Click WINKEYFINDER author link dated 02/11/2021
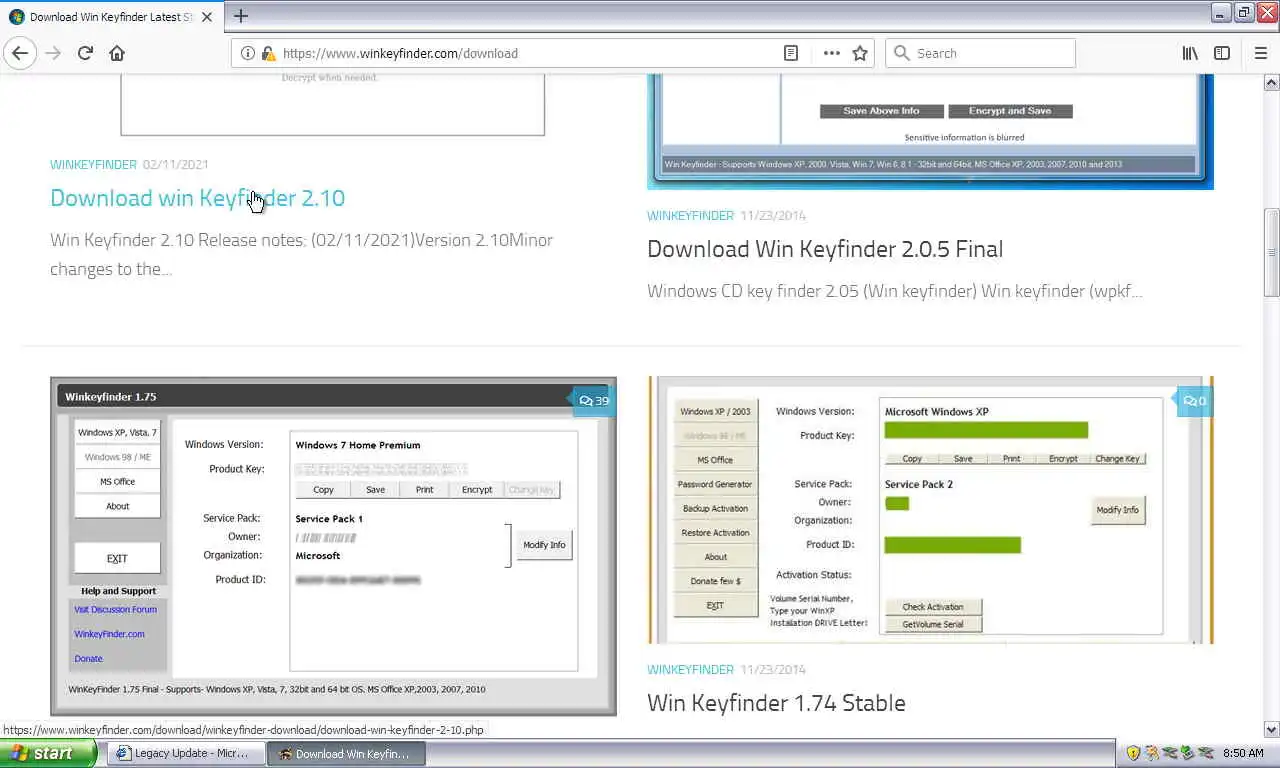The image size is (1280, 768). 93,164
